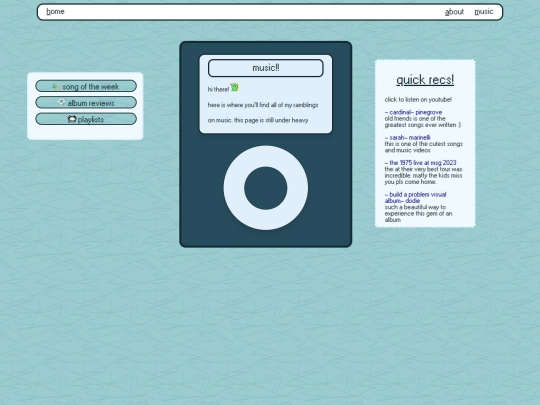Open the quick recs! heading

point(425,80)
